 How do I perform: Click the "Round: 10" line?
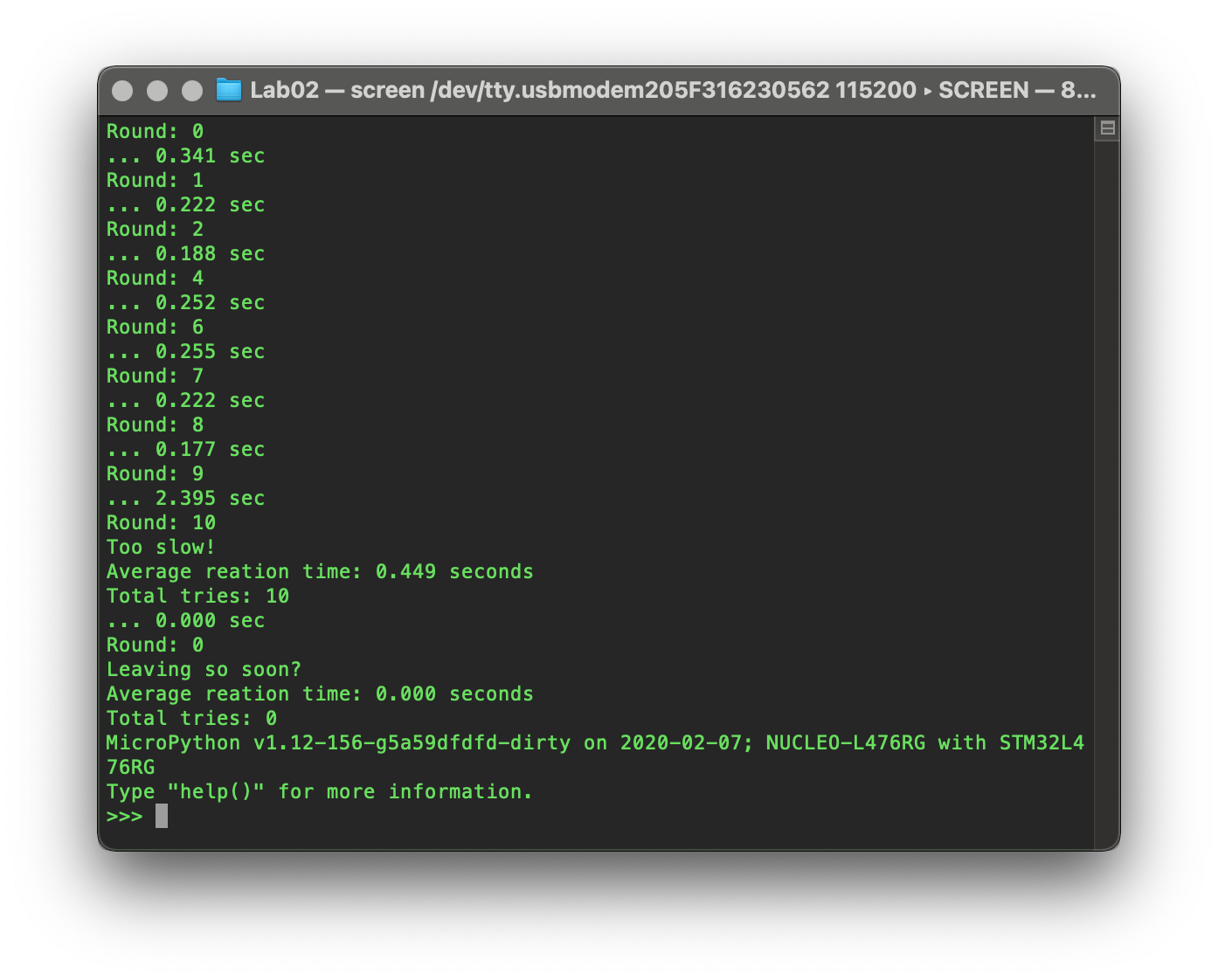click(161, 522)
